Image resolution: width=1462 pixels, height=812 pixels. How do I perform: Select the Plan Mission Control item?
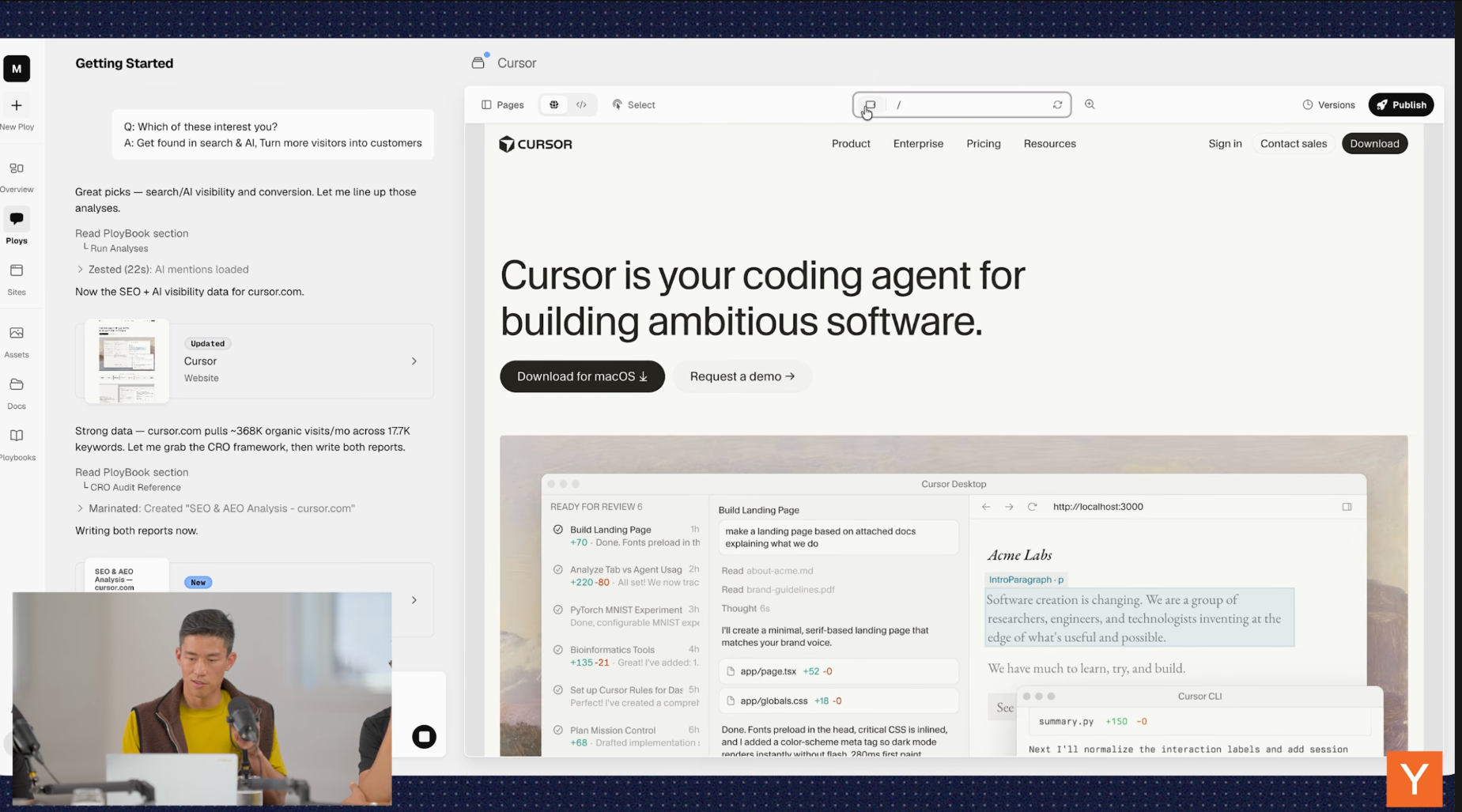tap(626, 736)
